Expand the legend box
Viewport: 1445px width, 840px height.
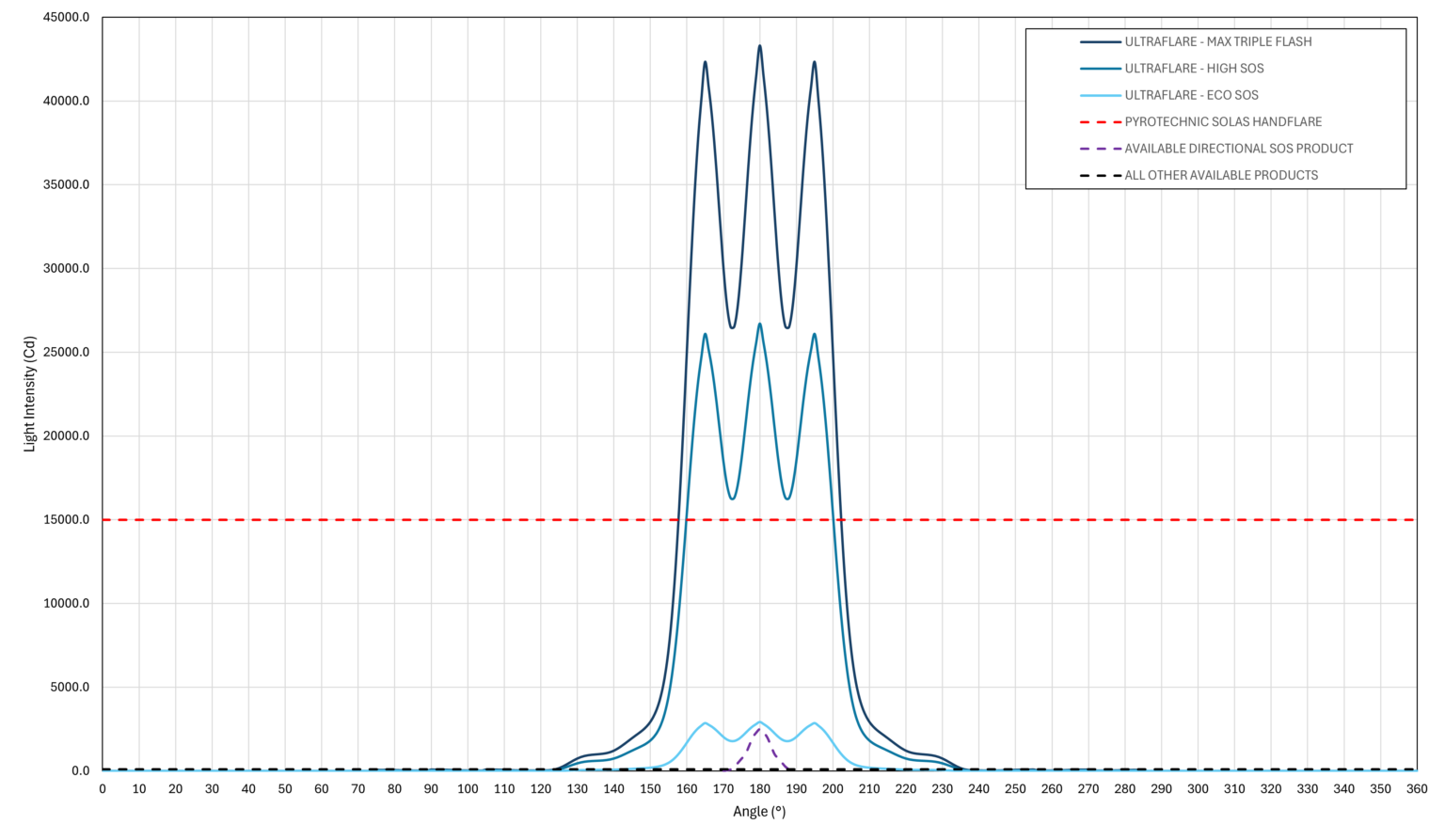tap(1217, 108)
